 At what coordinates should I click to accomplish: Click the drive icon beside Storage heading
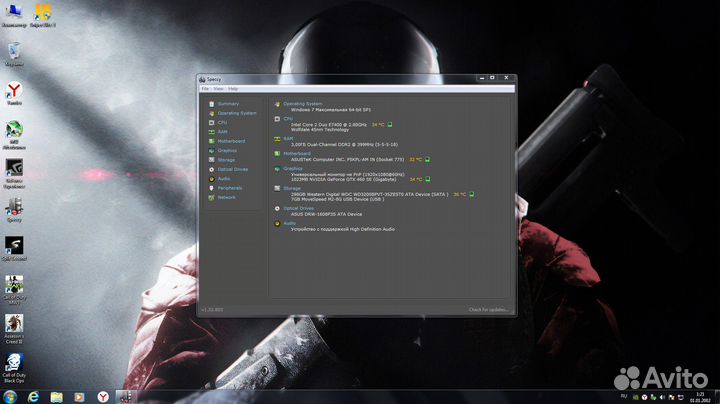[x=277, y=189]
